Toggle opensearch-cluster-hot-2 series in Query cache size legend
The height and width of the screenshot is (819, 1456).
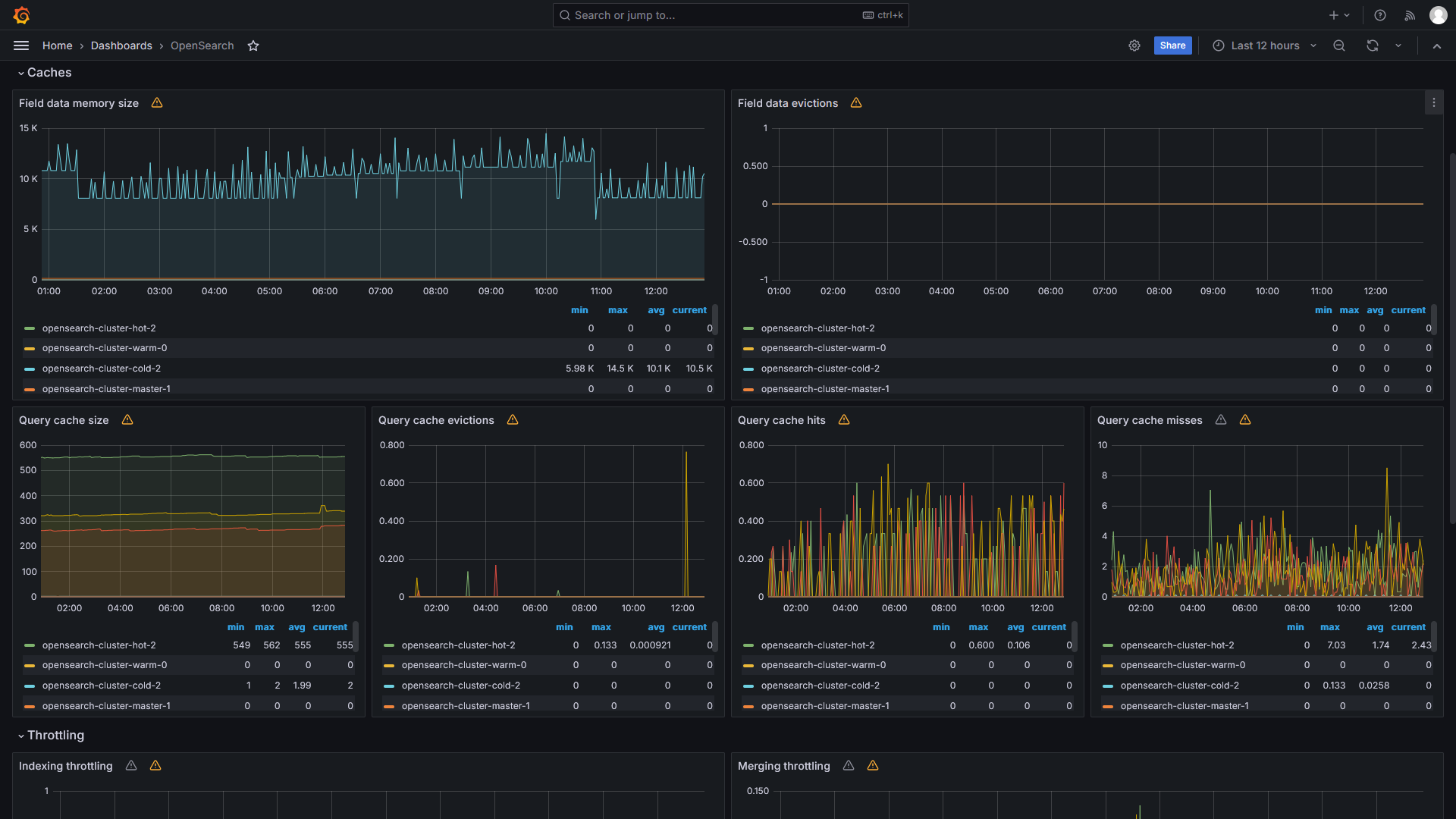99,645
